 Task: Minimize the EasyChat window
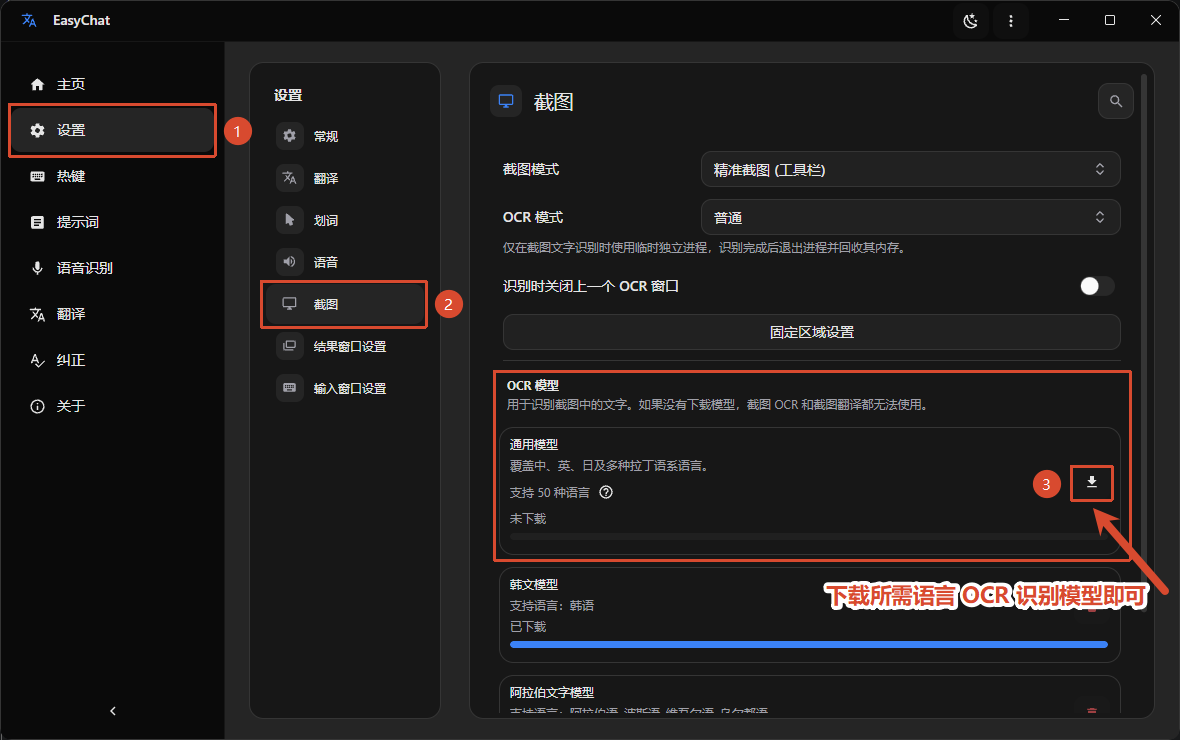(1063, 20)
